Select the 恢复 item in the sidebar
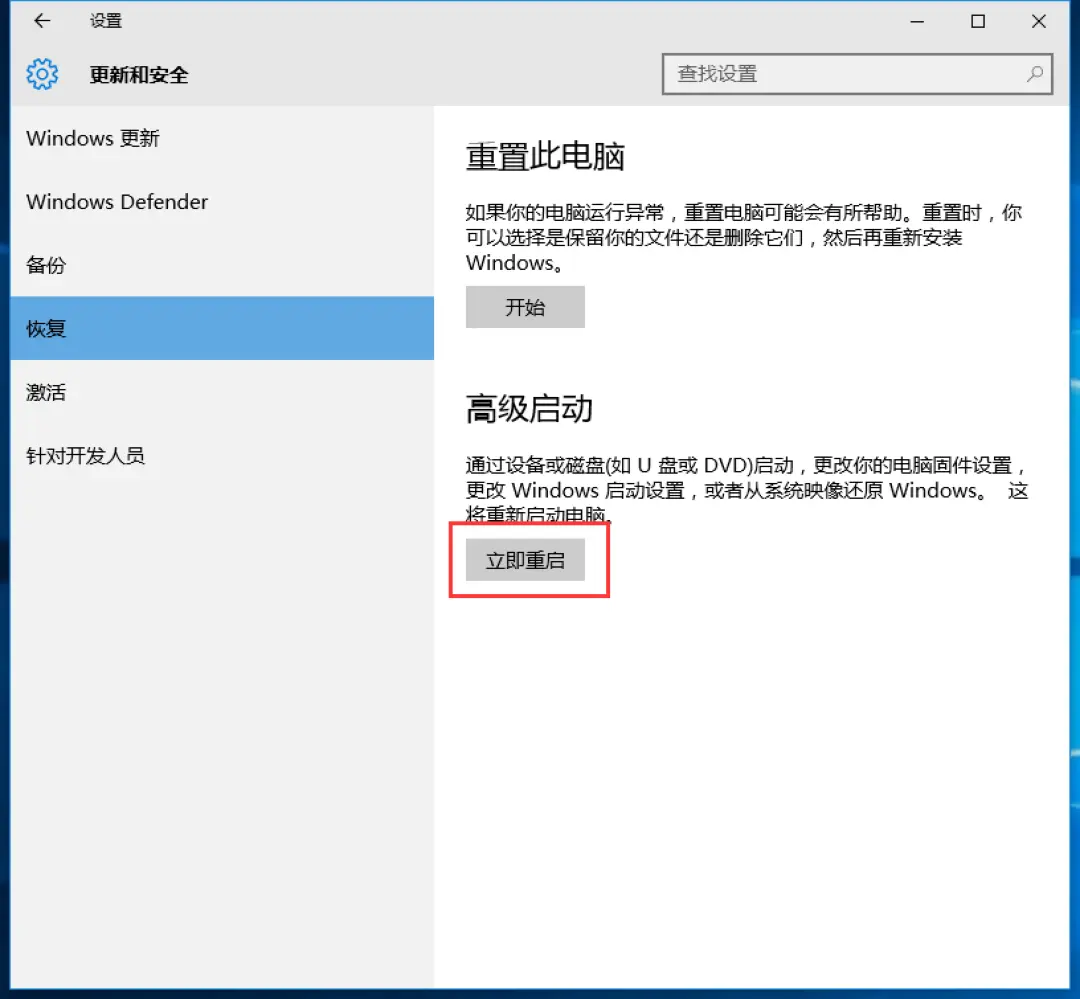 coord(46,328)
